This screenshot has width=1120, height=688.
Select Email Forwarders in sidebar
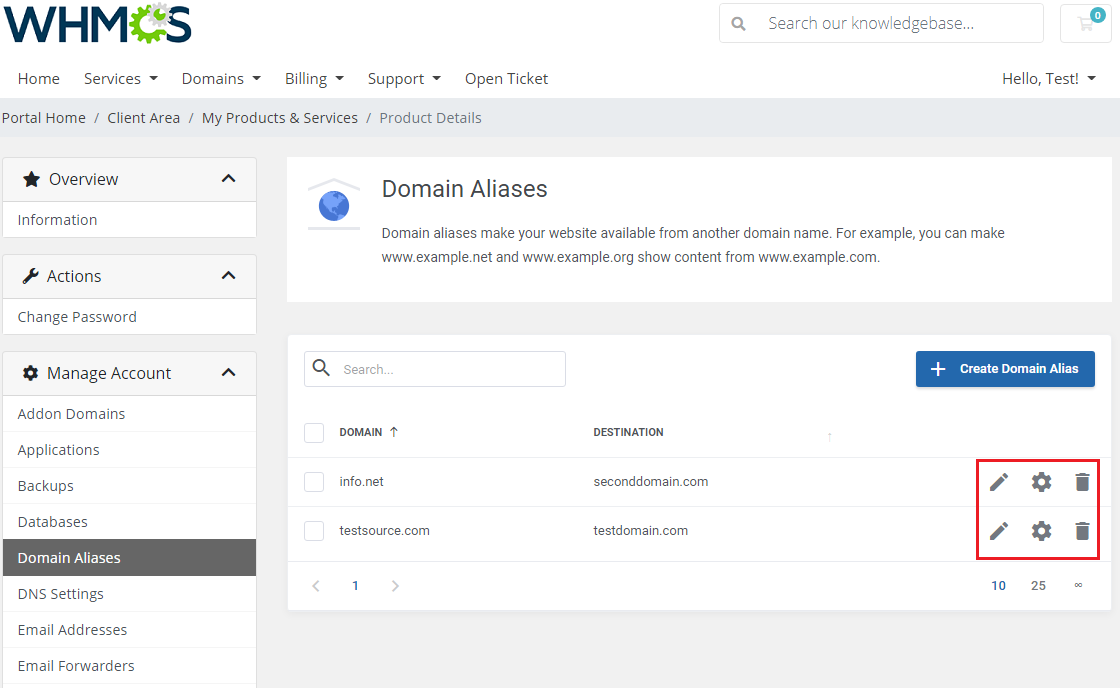click(x=129, y=666)
